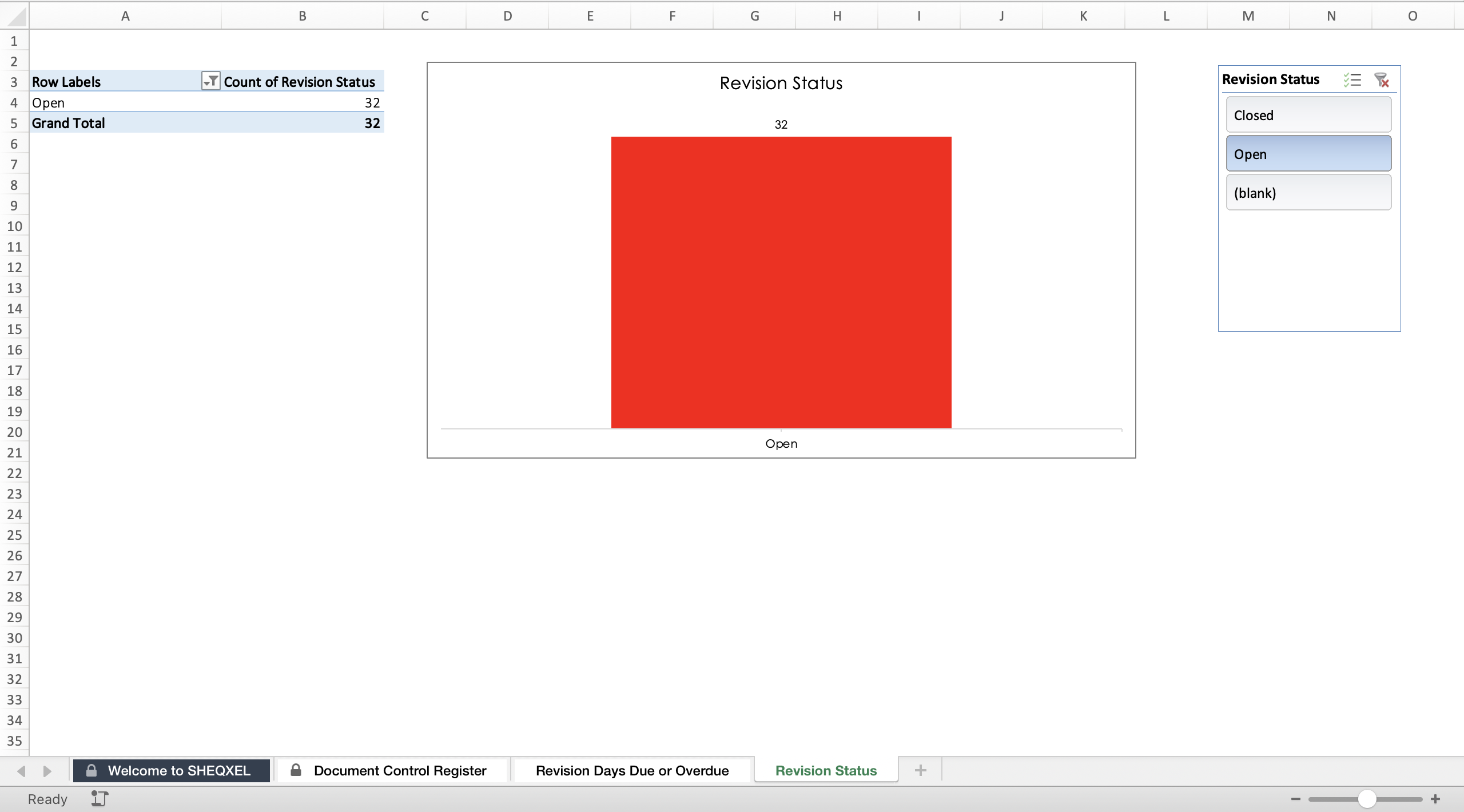Select the Count of Revision Status header cell

pyautogui.click(x=303, y=81)
